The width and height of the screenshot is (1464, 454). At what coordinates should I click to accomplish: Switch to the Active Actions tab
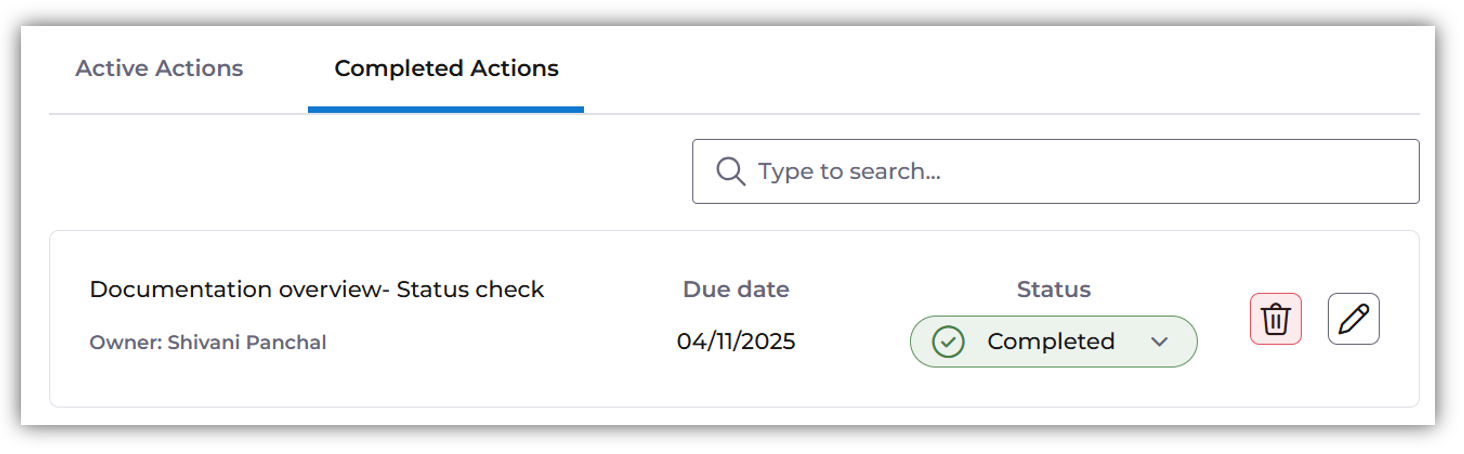(x=159, y=69)
